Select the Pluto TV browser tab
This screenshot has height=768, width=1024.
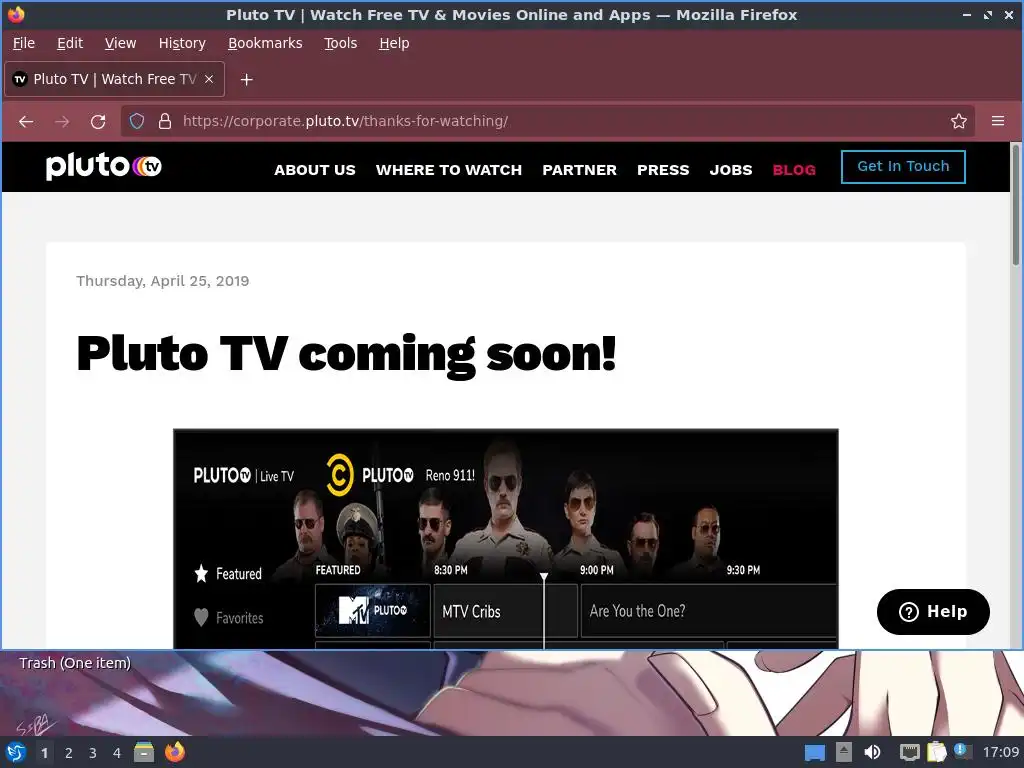(x=114, y=79)
